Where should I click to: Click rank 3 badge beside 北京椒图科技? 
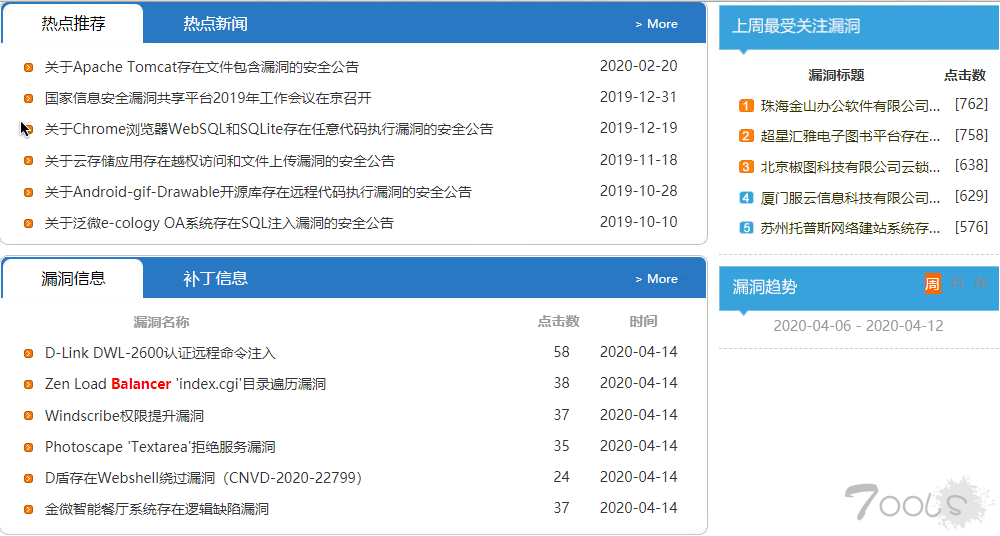746,167
